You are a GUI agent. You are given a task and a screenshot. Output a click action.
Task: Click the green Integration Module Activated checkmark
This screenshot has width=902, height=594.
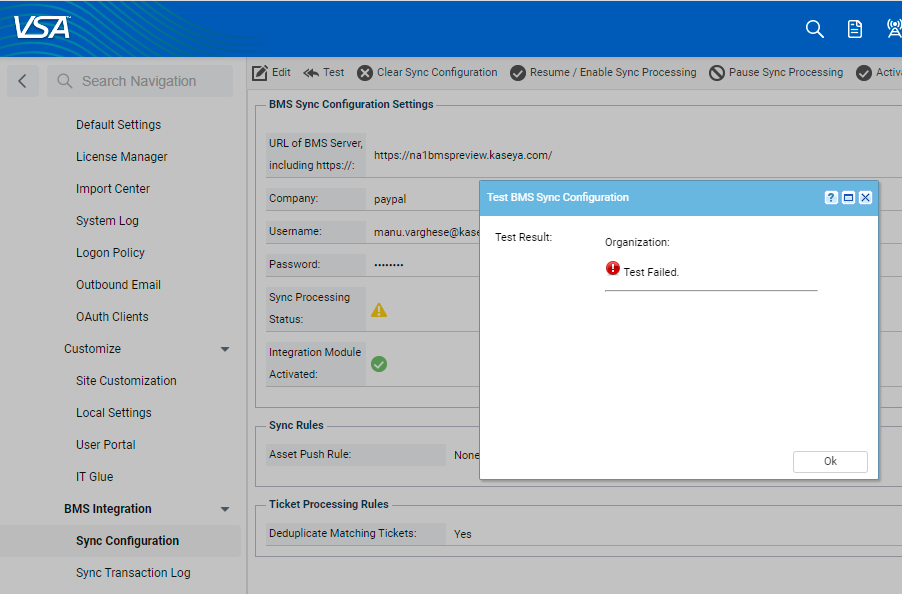click(x=379, y=364)
